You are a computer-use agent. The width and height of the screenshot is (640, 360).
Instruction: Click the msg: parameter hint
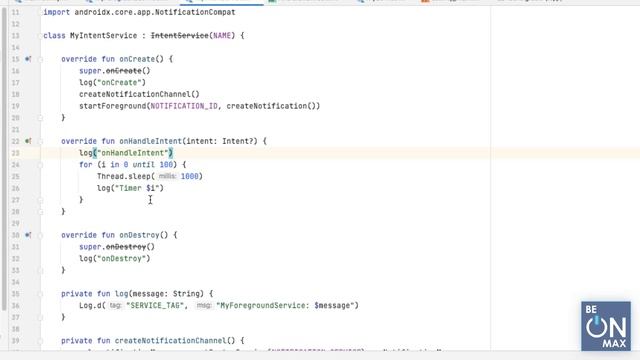(204, 306)
